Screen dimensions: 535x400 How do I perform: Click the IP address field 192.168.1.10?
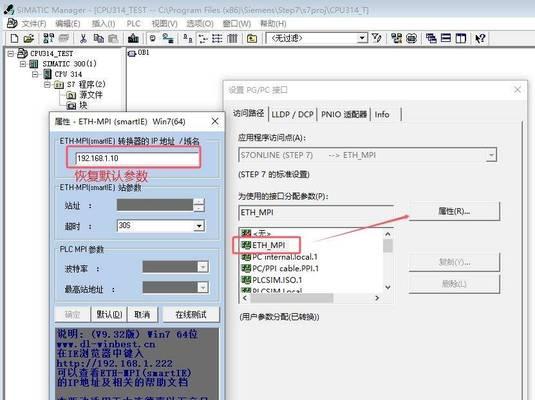[137, 158]
